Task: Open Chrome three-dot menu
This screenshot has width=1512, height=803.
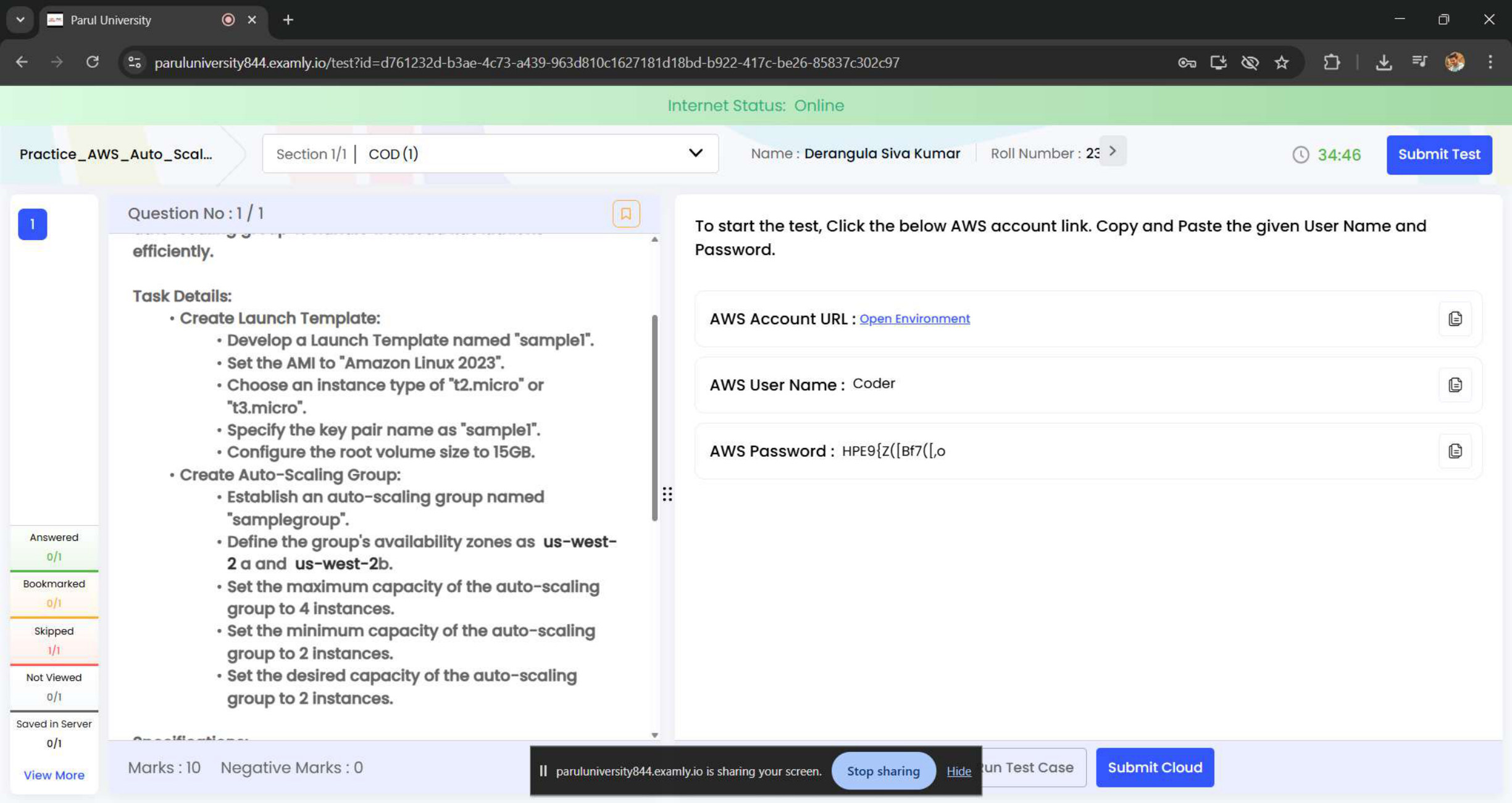Action: 1490,62
